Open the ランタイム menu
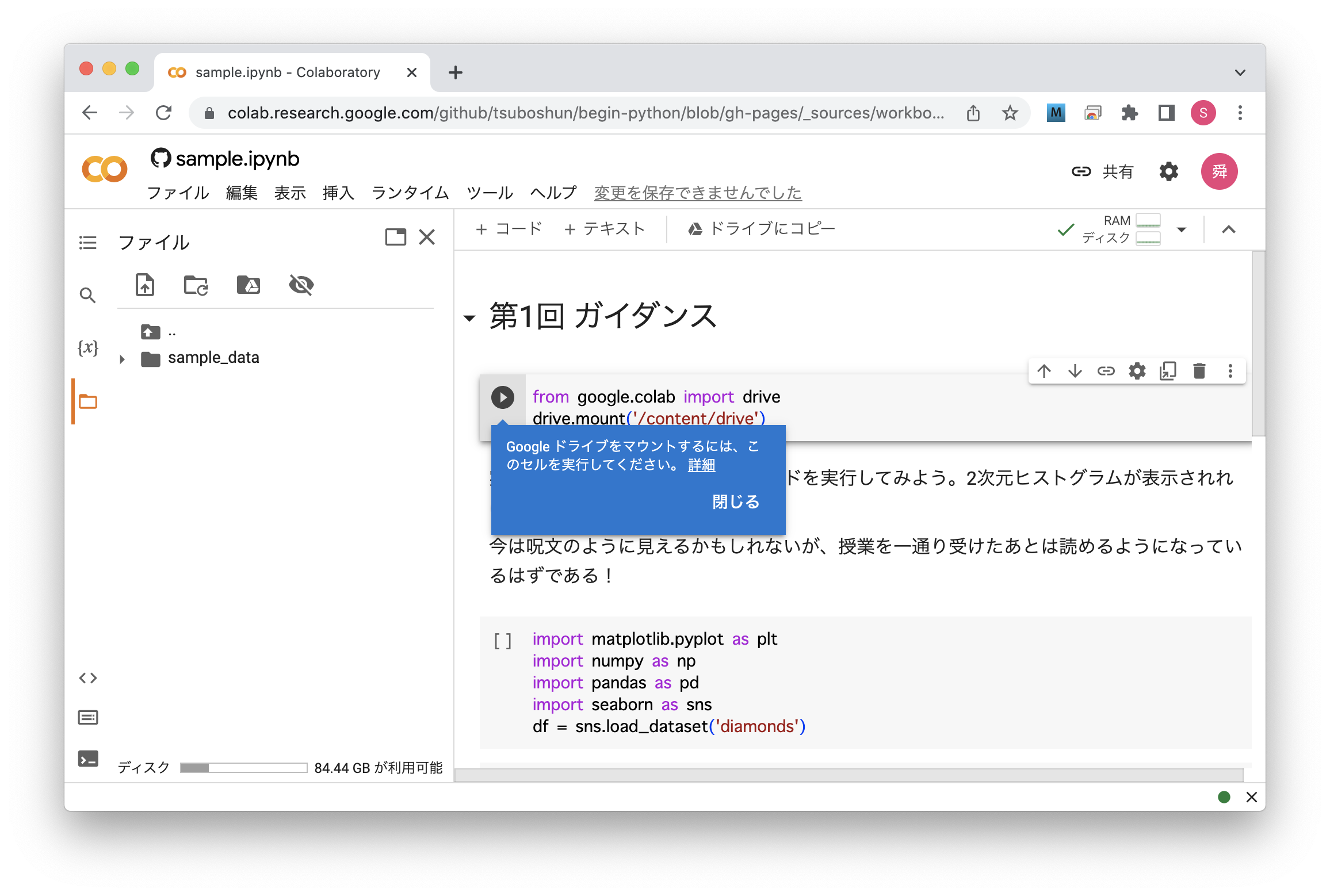The image size is (1330, 896). pyautogui.click(x=410, y=193)
